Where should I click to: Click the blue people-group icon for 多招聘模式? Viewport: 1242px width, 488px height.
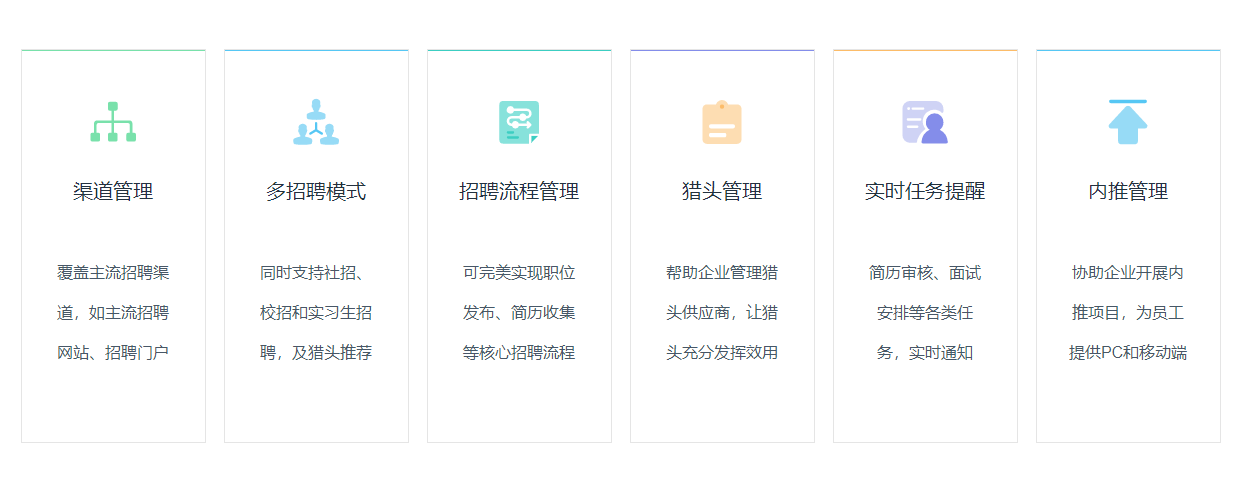[316, 122]
